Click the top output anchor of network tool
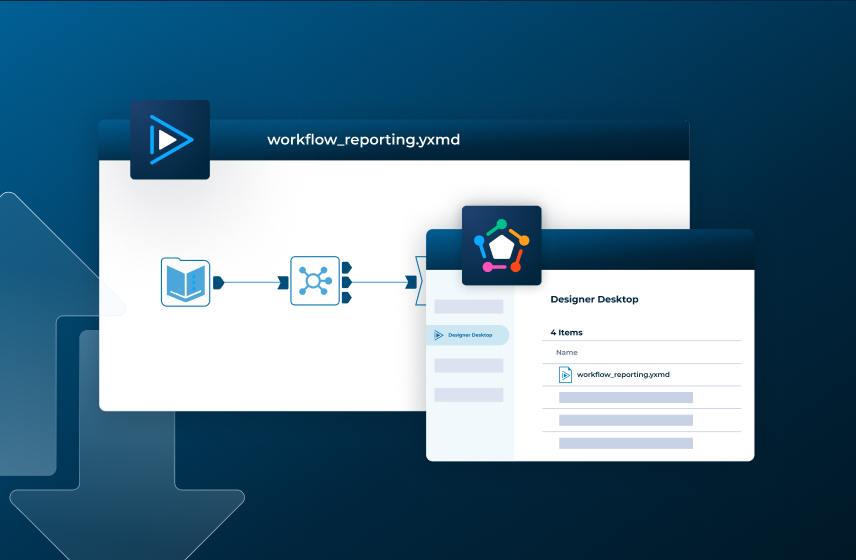This screenshot has height=560, width=856. point(345,267)
